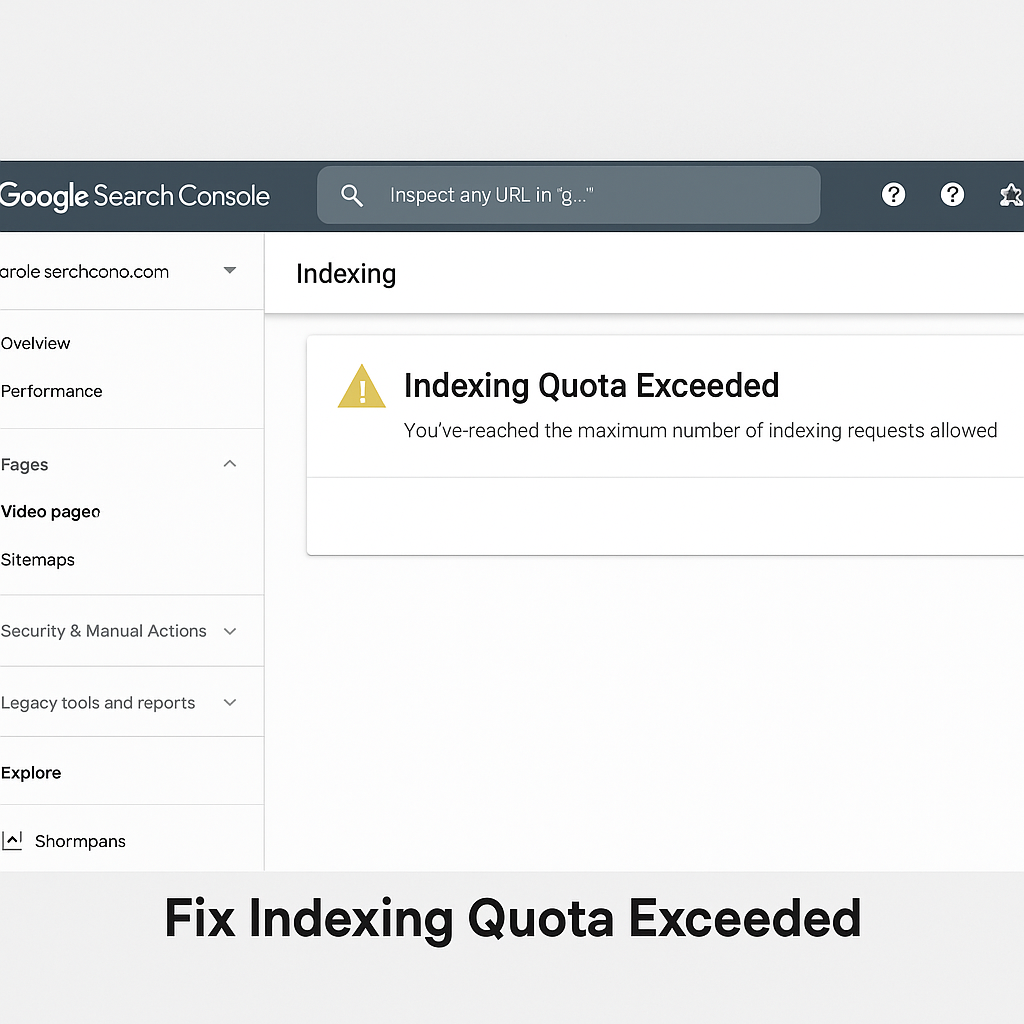
Task: Click the star icon in the header
Action: pos(1012,195)
